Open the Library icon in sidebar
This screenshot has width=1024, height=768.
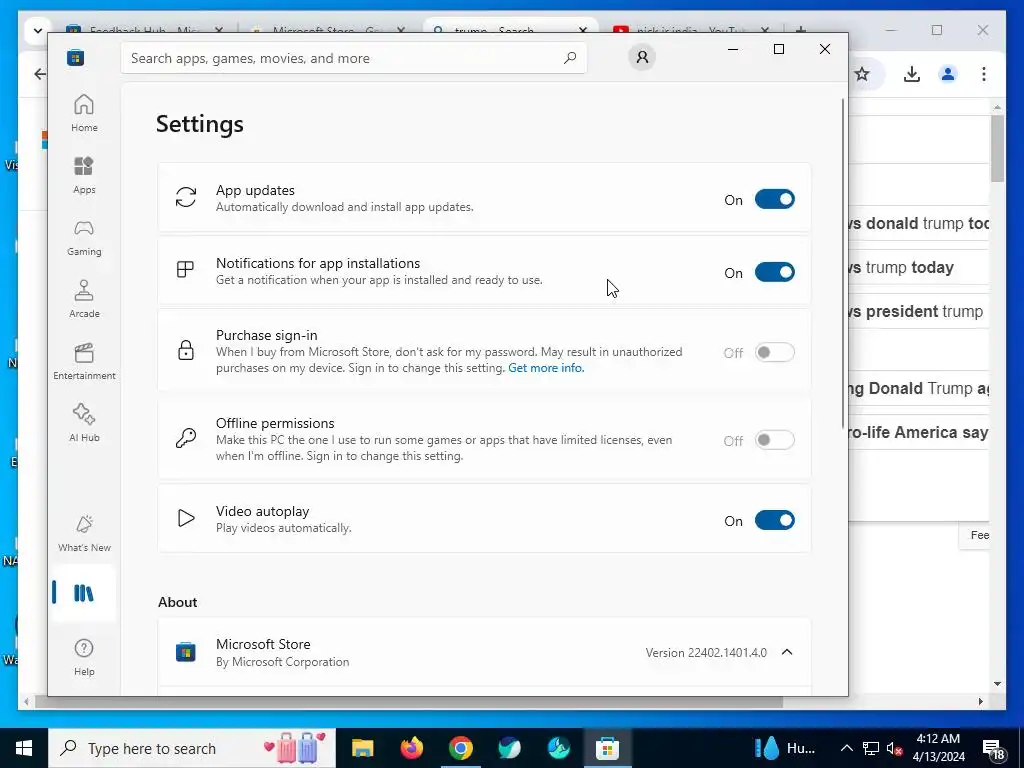tap(84, 593)
